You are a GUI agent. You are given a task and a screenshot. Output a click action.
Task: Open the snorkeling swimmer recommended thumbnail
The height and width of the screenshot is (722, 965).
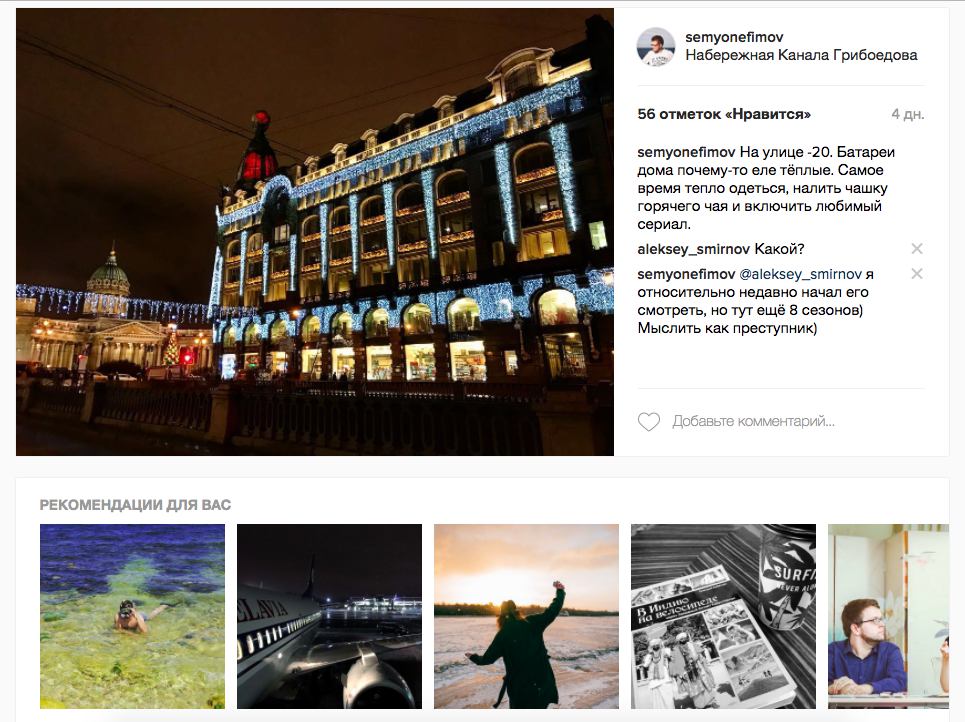tap(132, 616)
